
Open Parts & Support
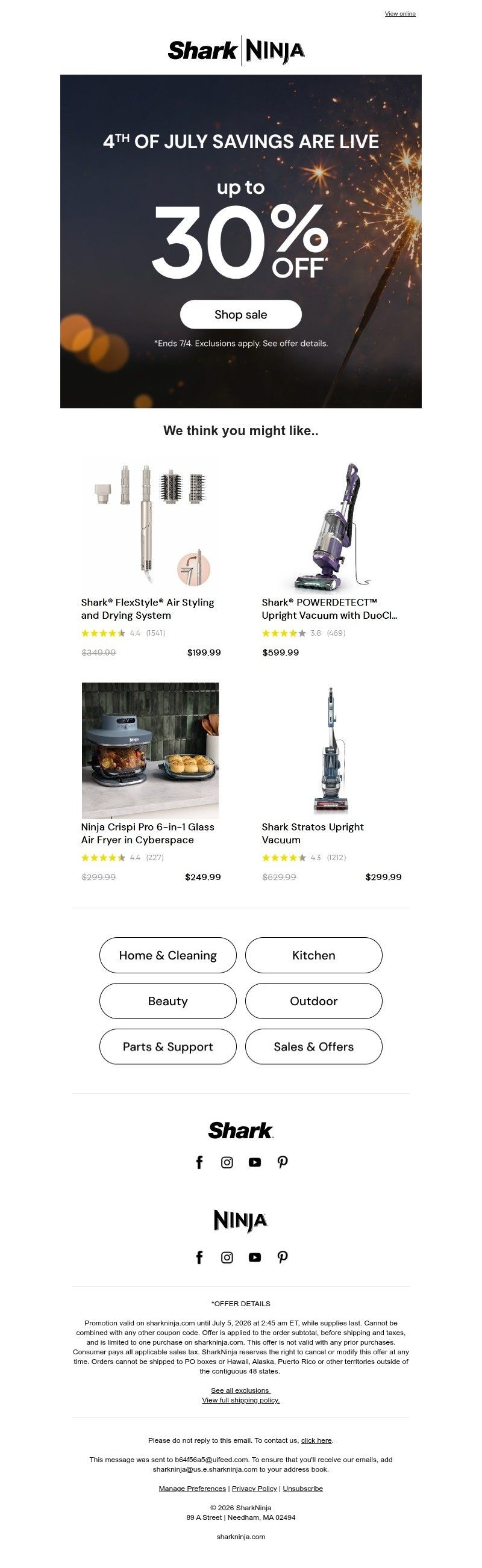[x=167, y=1046]
